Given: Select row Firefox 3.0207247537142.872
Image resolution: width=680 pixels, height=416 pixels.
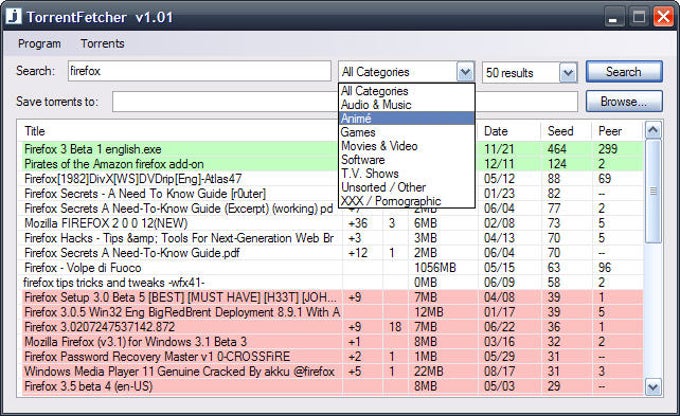Looking at the screenshot, I should tap(332, 327).
